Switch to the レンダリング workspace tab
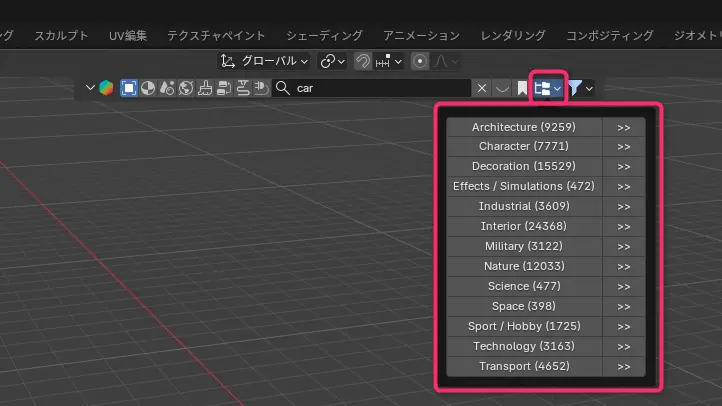 pyautogui.click(x=513, y=35)
